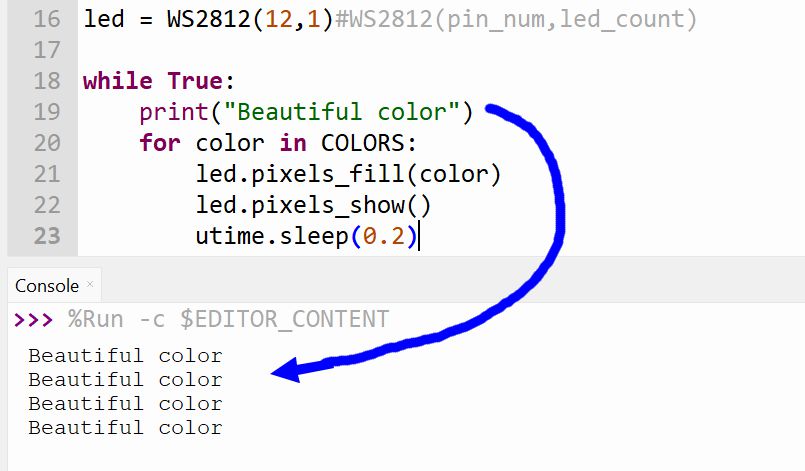The width and height of the screenshot is (805, 471).
Task: Click the %Run -c $EDITOR_CONTENT command
Action: click(x=228, y=319)
